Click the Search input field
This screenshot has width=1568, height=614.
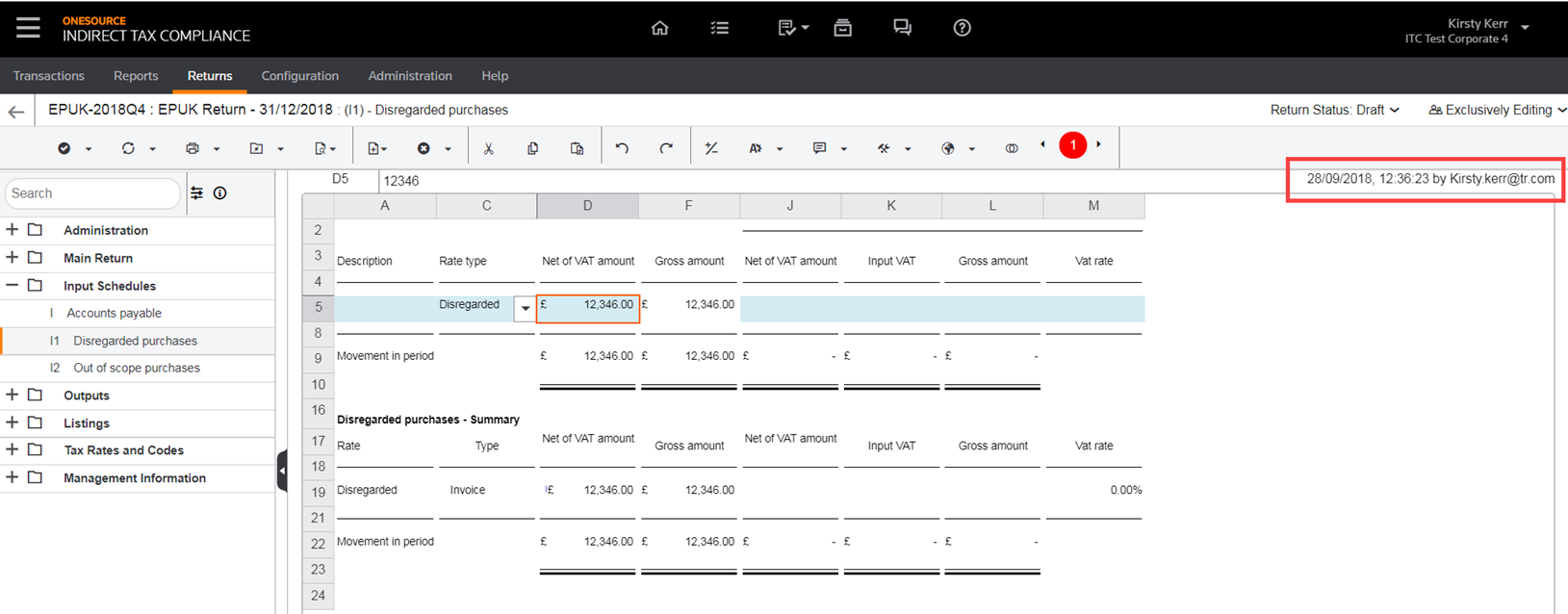tap(92, 193)
